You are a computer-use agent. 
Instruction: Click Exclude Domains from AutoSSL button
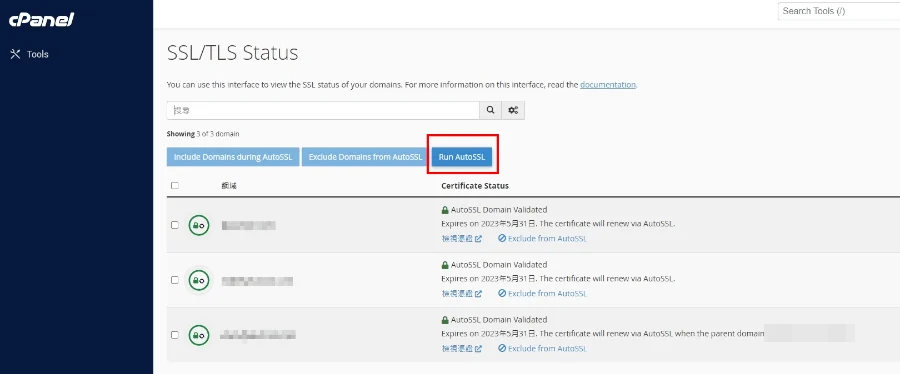coord(366,157)
